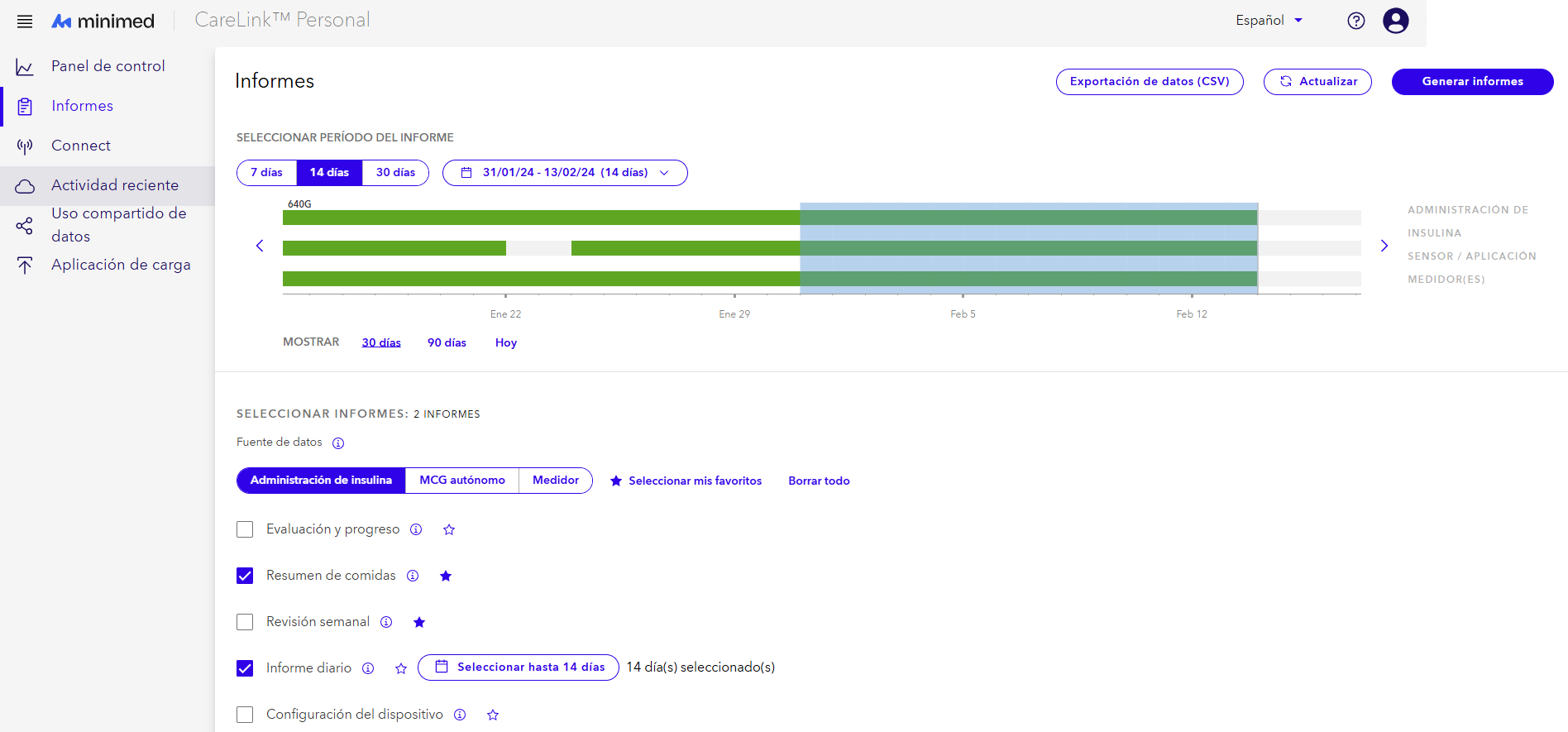This screenshot has height=732, width=1568.
Task: Show info for Evaluación y progreso
Action: pyautogui.click(x=416, y=529)
